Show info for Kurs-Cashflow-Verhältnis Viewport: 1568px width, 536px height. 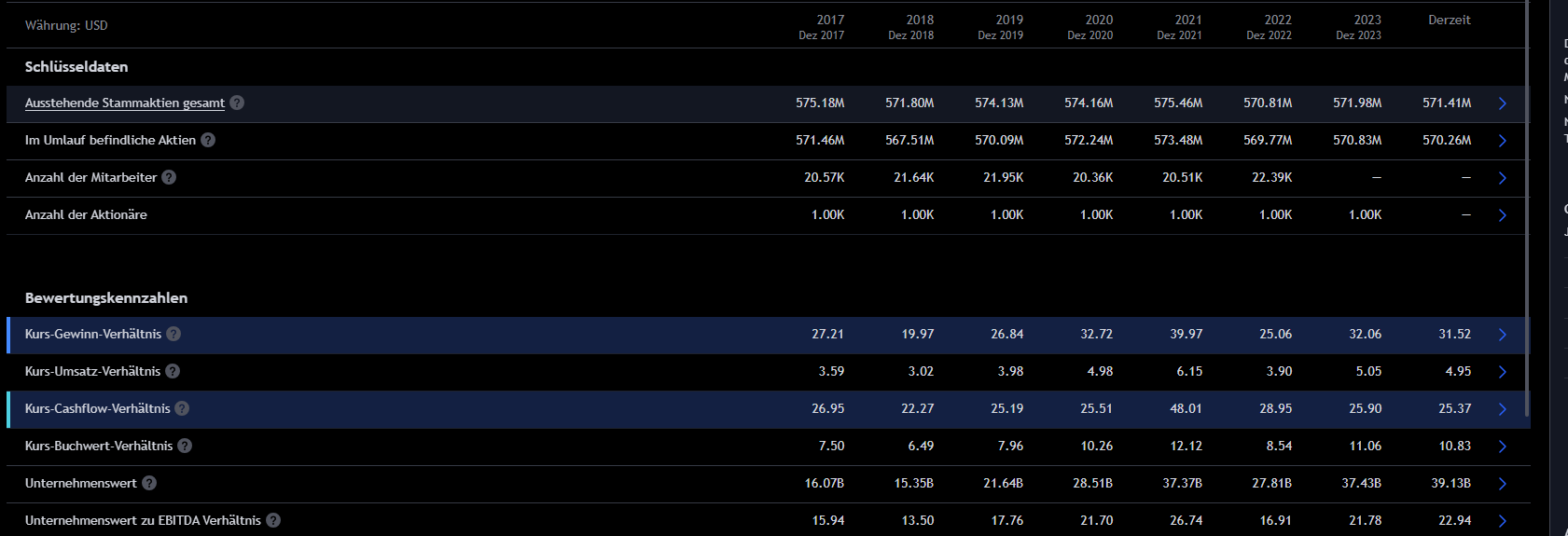(x=182, y=408)
